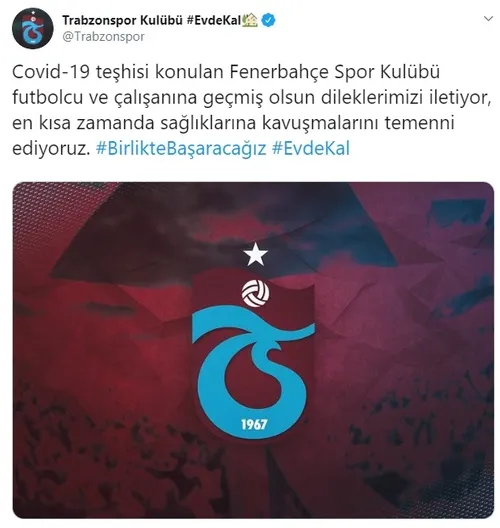
Task: Click the blue verified badge
Action: 268,20
